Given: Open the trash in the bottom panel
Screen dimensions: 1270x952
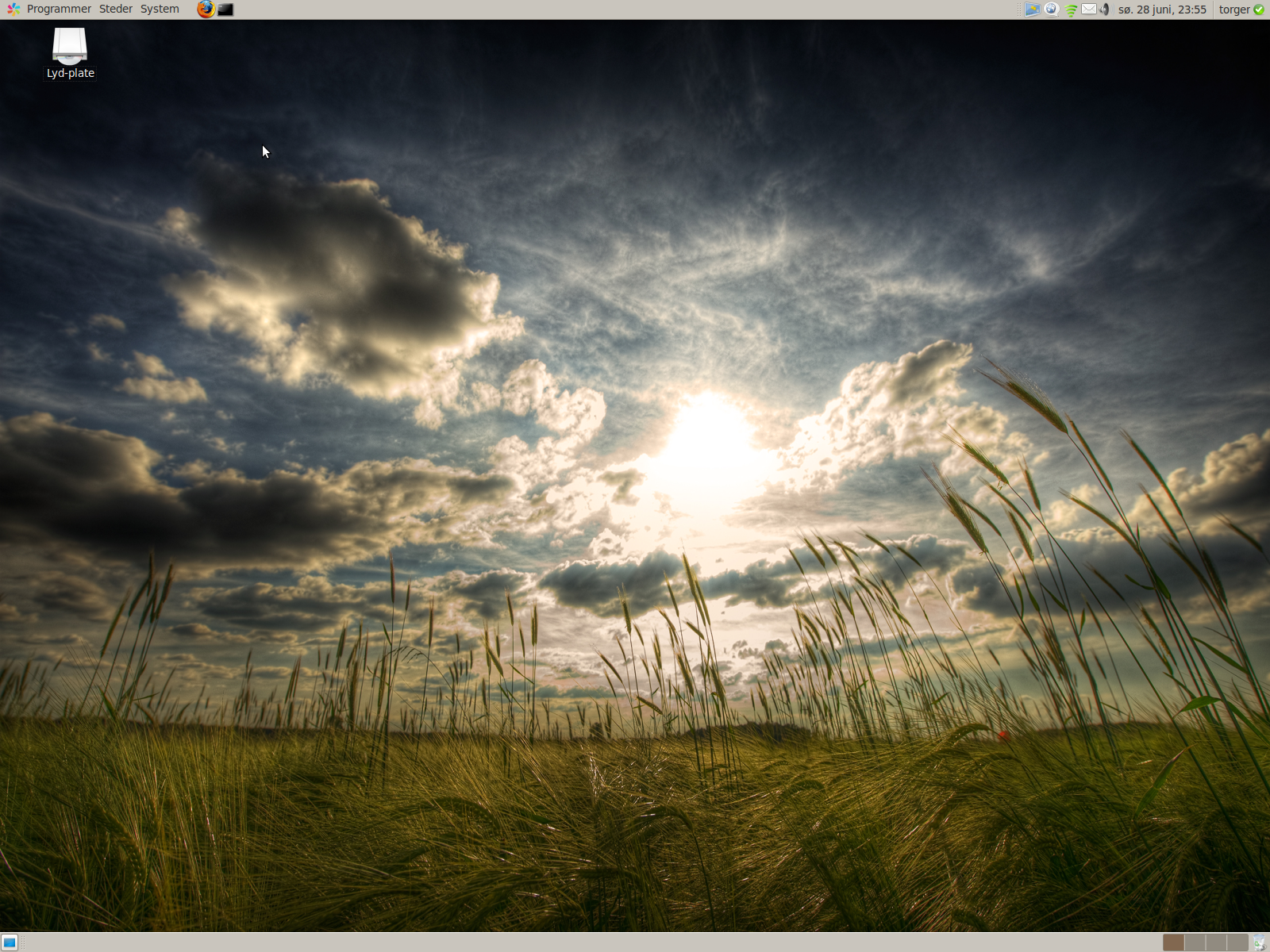Looking at the screenshot, I should (x=1259, y=942).
